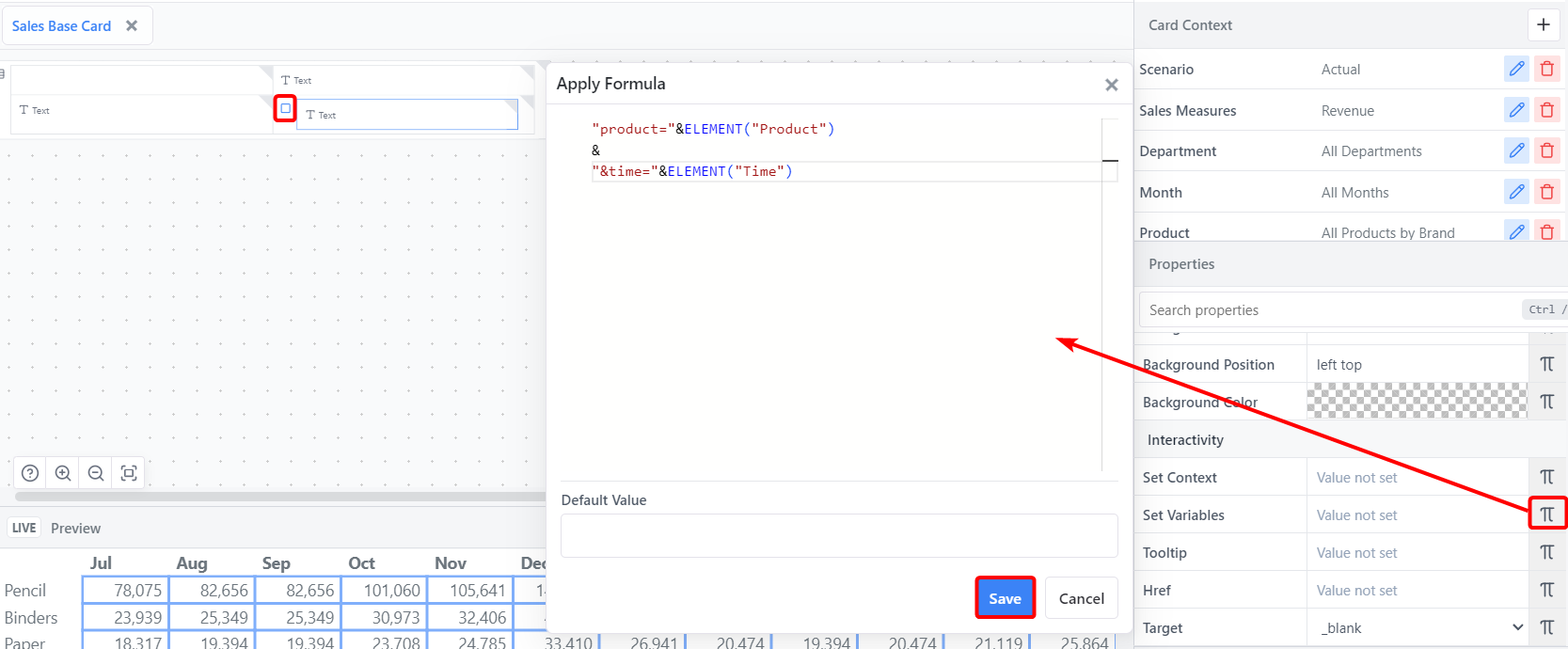
Task: Click the Href value field
Action: coord(1418,590)
